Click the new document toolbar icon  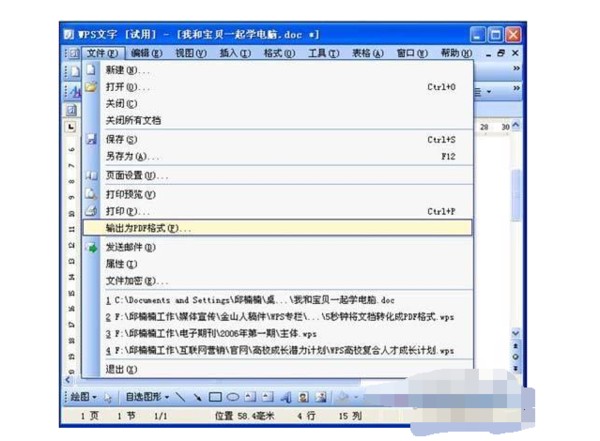pyautogui.click(x=75, y=71)
